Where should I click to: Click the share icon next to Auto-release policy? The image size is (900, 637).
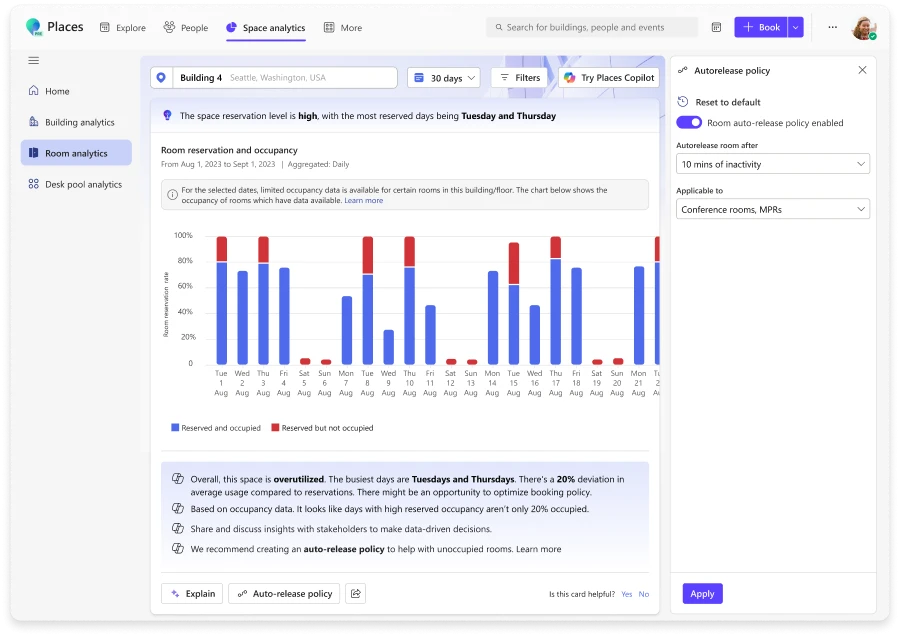point(355,593)
